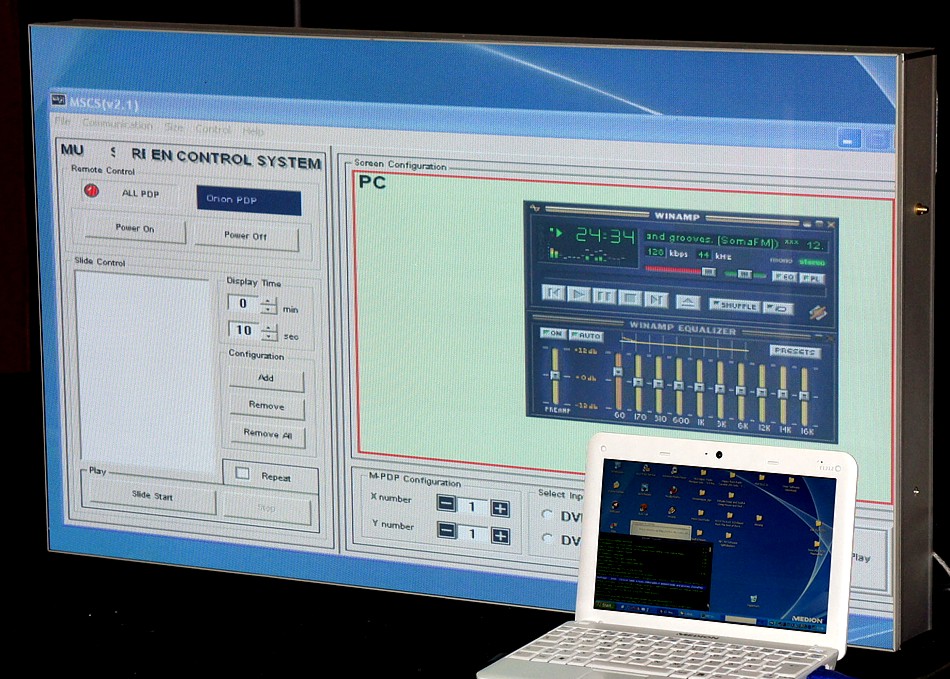The height and width of the screenshot is (679, 950).
Task: Click the seconds display time spinner
Action: click(269, 331)
